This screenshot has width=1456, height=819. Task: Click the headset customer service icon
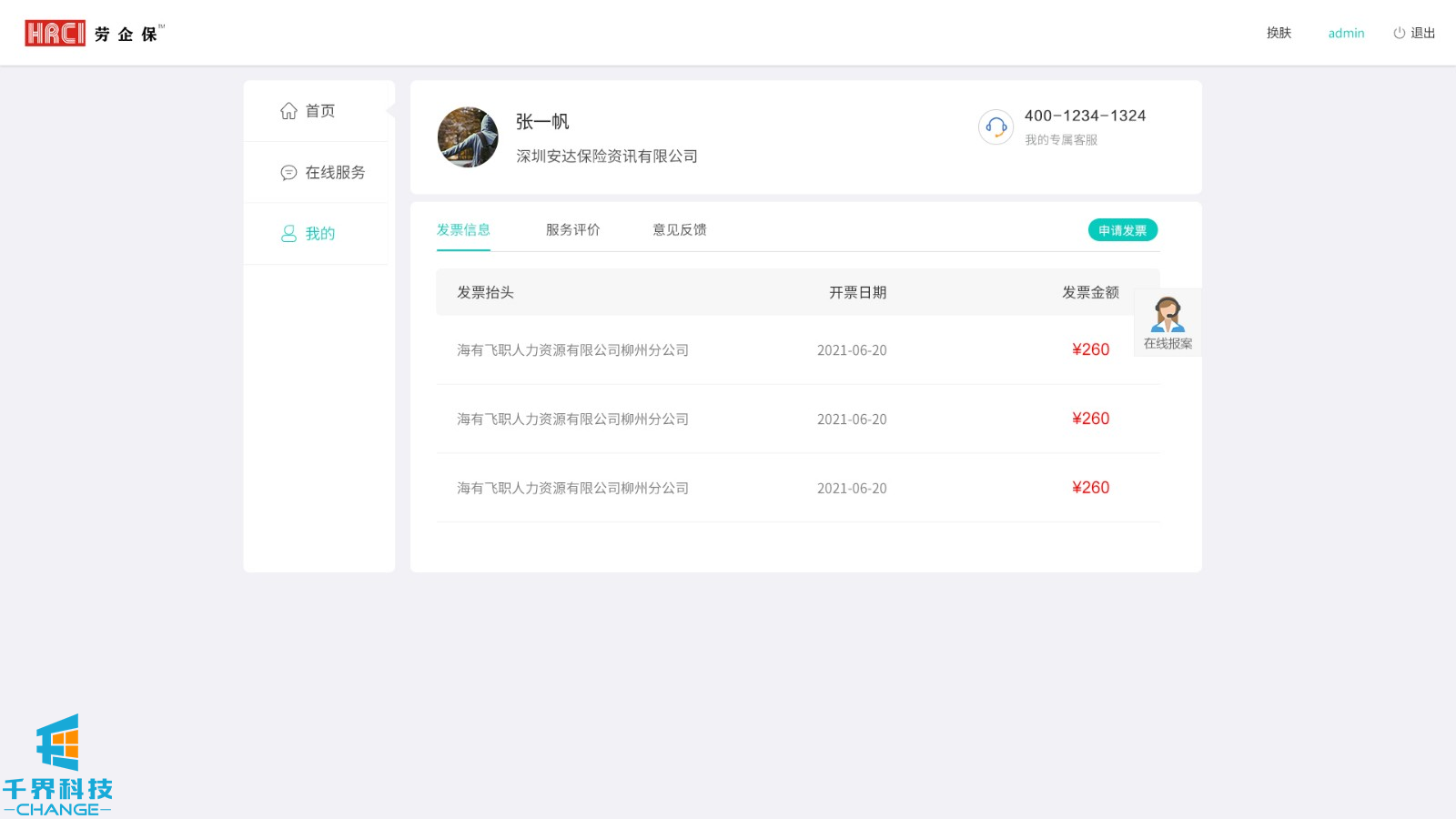click(x=996, y=127)
